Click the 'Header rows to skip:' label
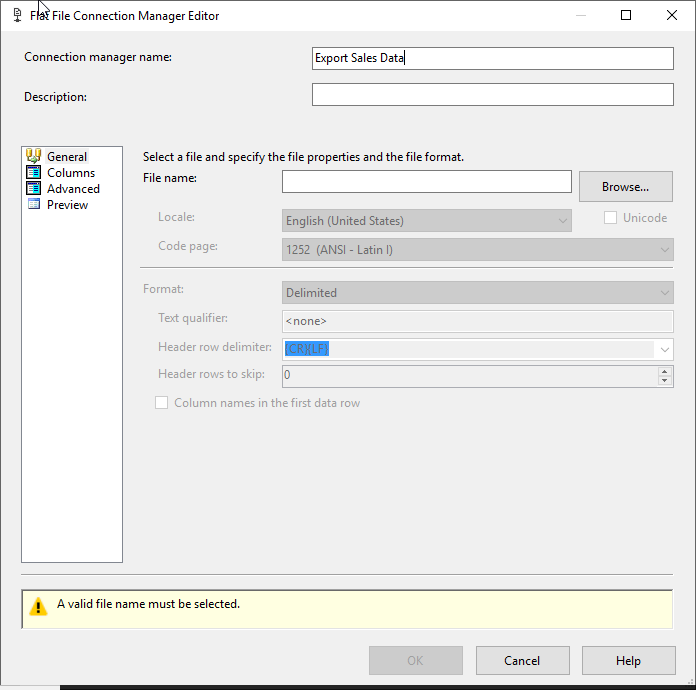Image resolution: width=696 pixels, height=690 pixels. pyautogui.click(x=211, y=374)
